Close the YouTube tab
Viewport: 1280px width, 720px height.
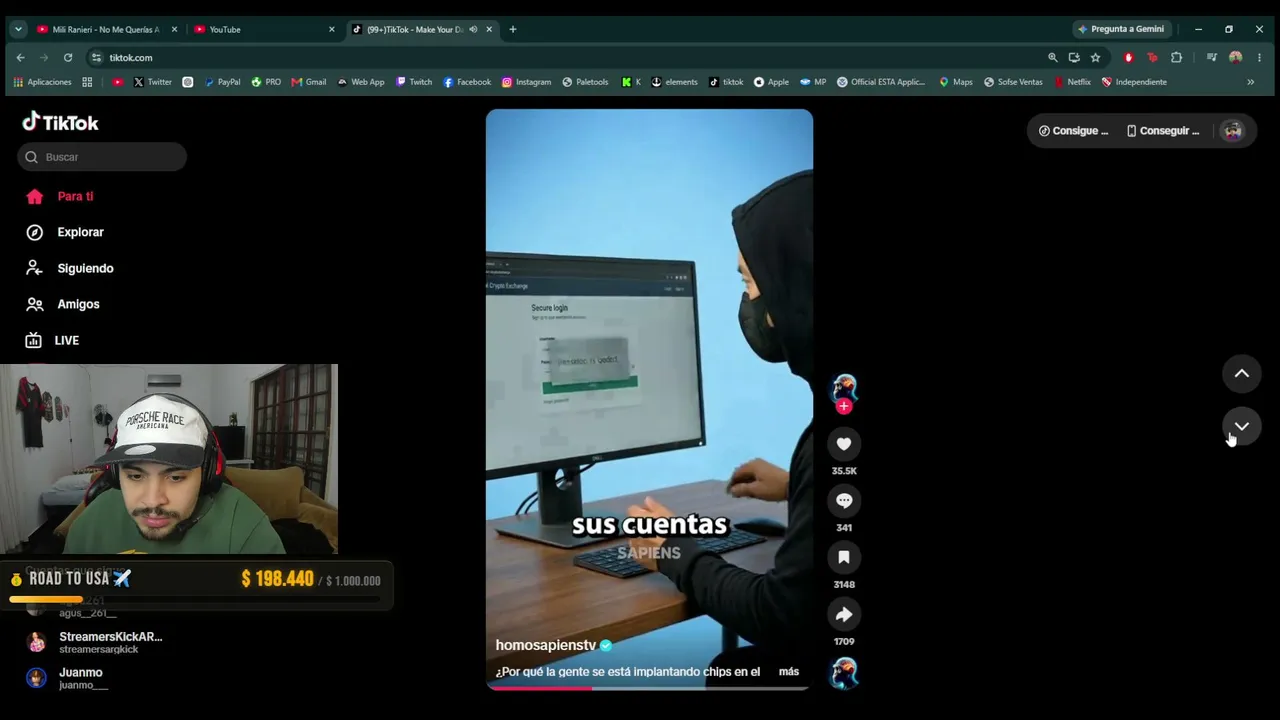[332, 29]
